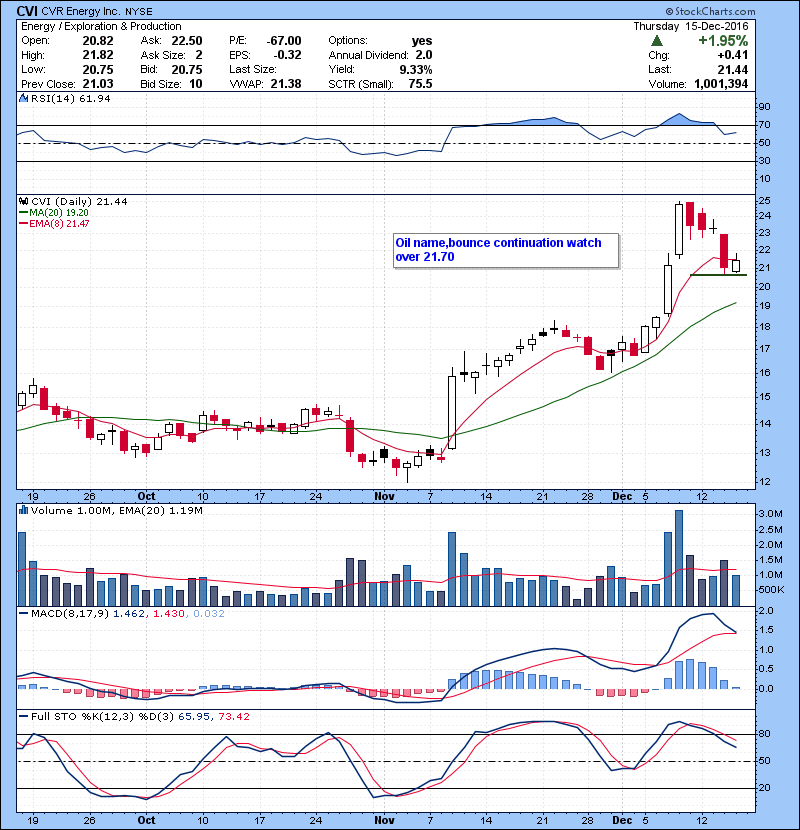Select the CVI ticker symbol heading

tap(27, 11)
